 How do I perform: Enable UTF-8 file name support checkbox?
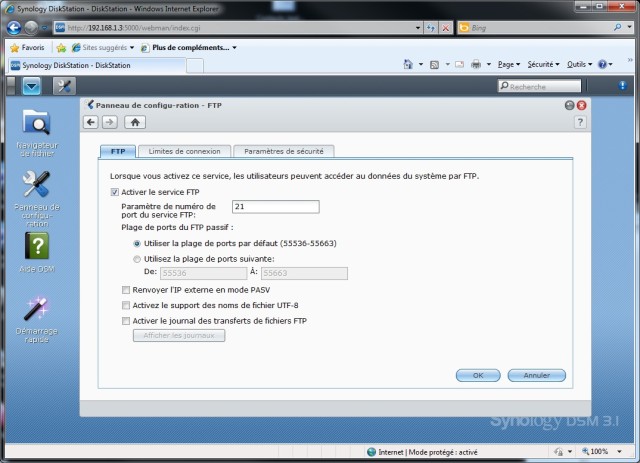(x=125, y=305)
